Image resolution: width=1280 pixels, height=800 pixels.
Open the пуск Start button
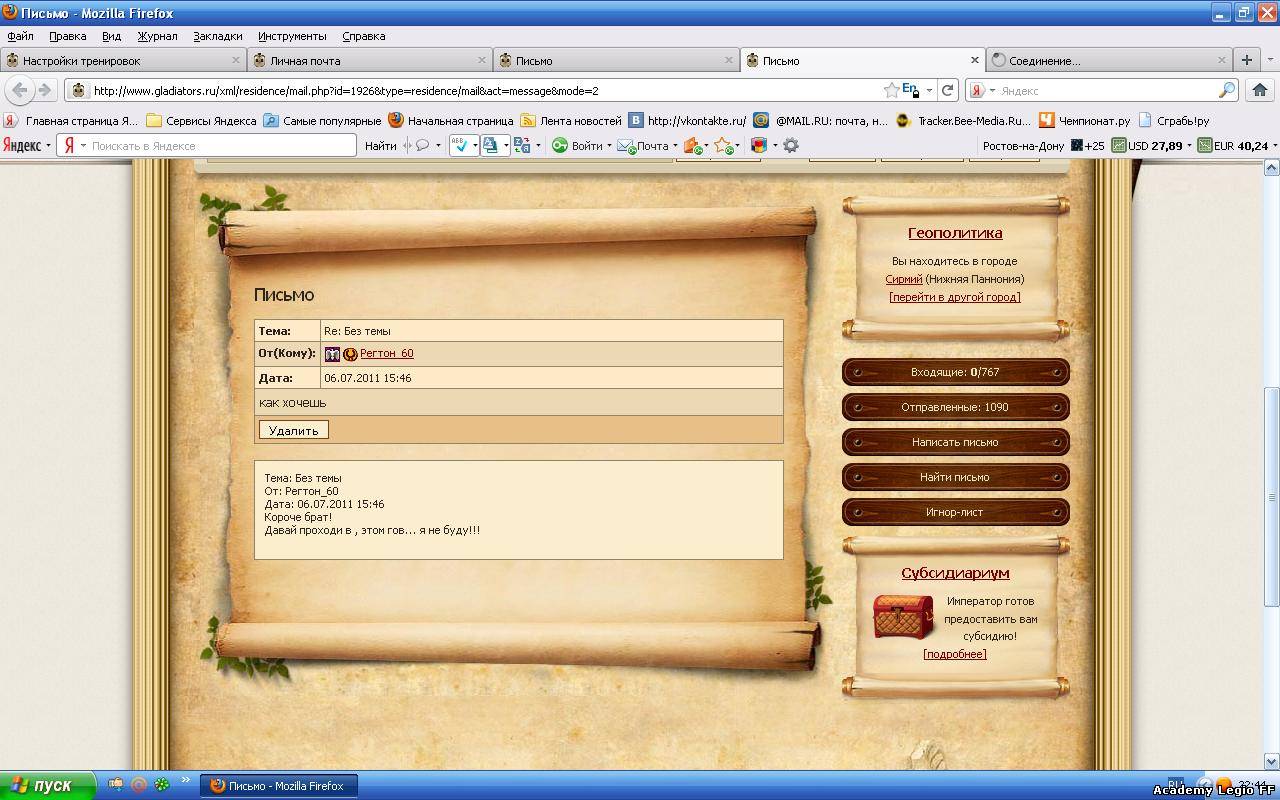point(48,785)
